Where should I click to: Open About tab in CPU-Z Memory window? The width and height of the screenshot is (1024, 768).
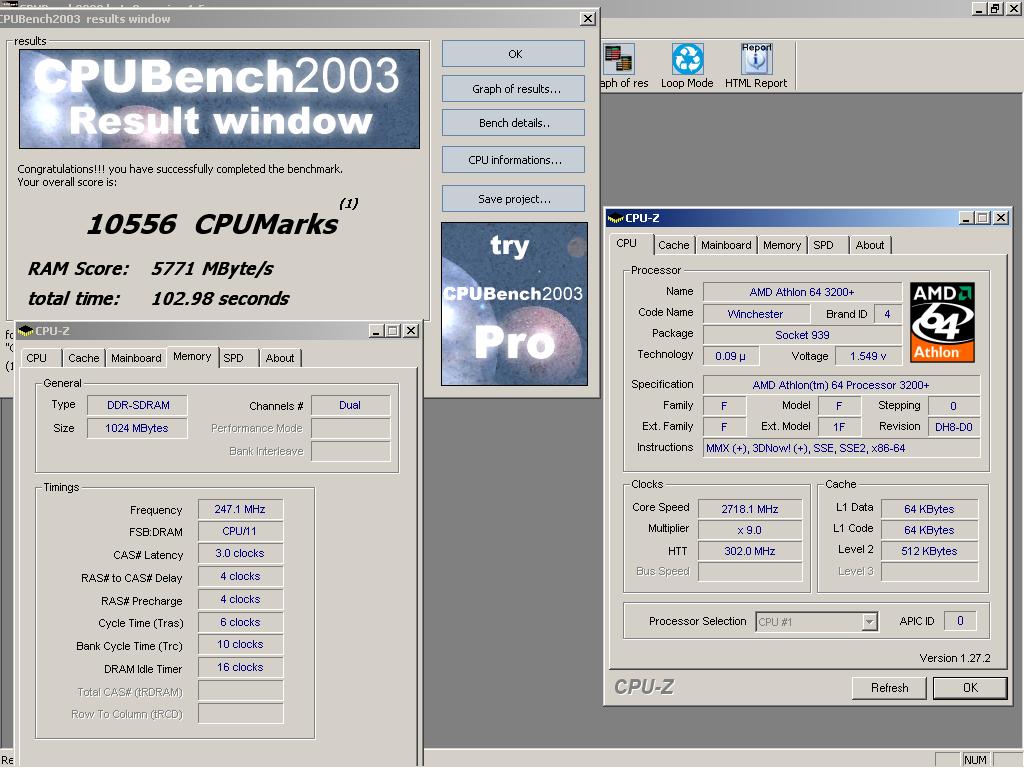(x=280, y=358)
